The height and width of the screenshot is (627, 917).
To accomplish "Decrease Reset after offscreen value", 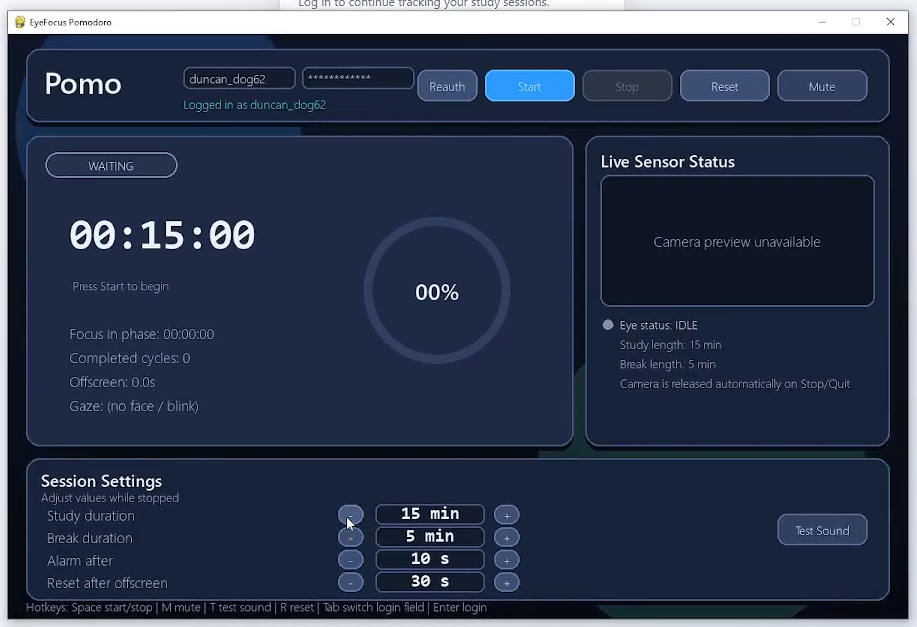I will click(351, 583).
